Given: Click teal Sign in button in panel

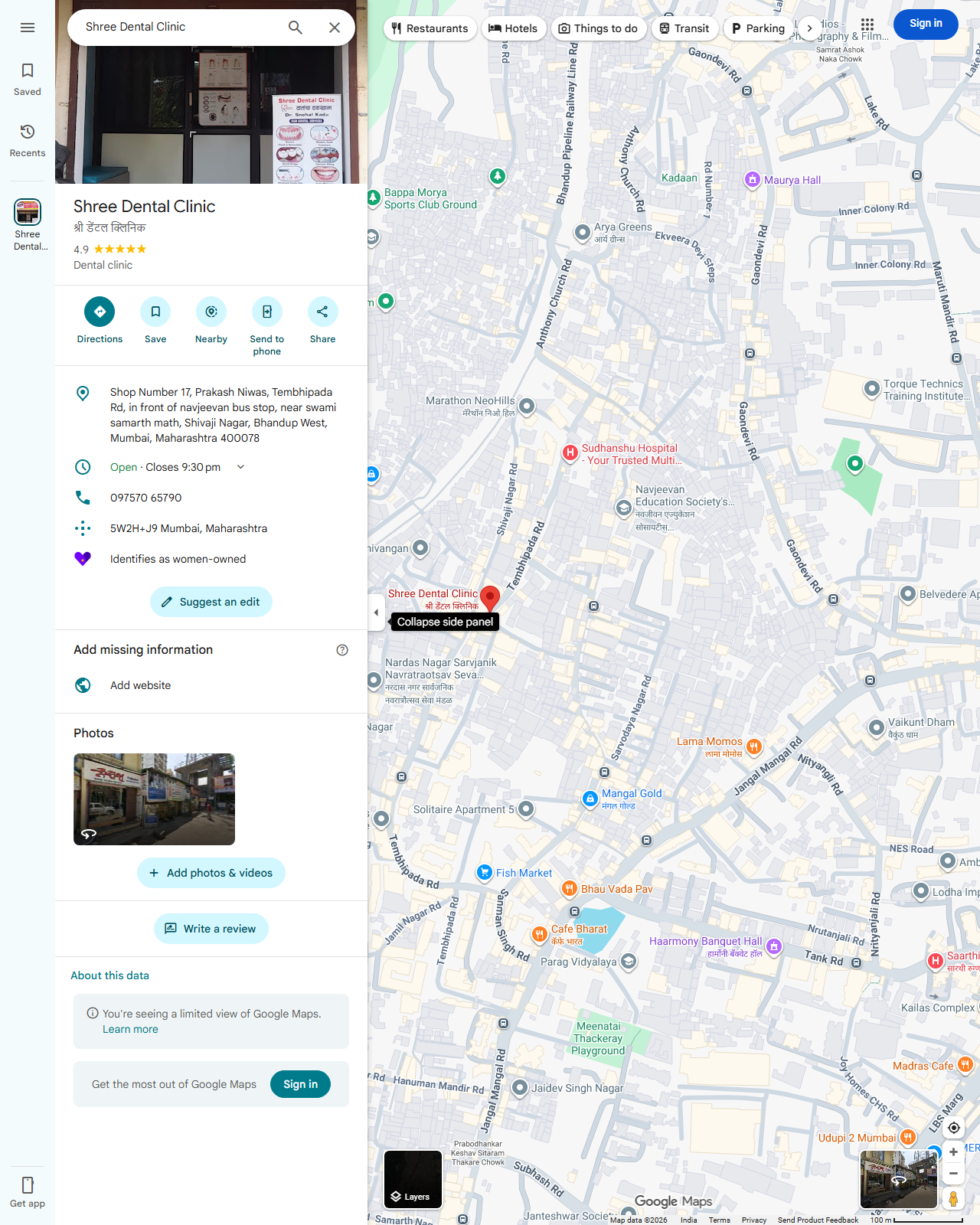Looking at the screenshot, I should pyautogui.click(x=300, y=1084).
